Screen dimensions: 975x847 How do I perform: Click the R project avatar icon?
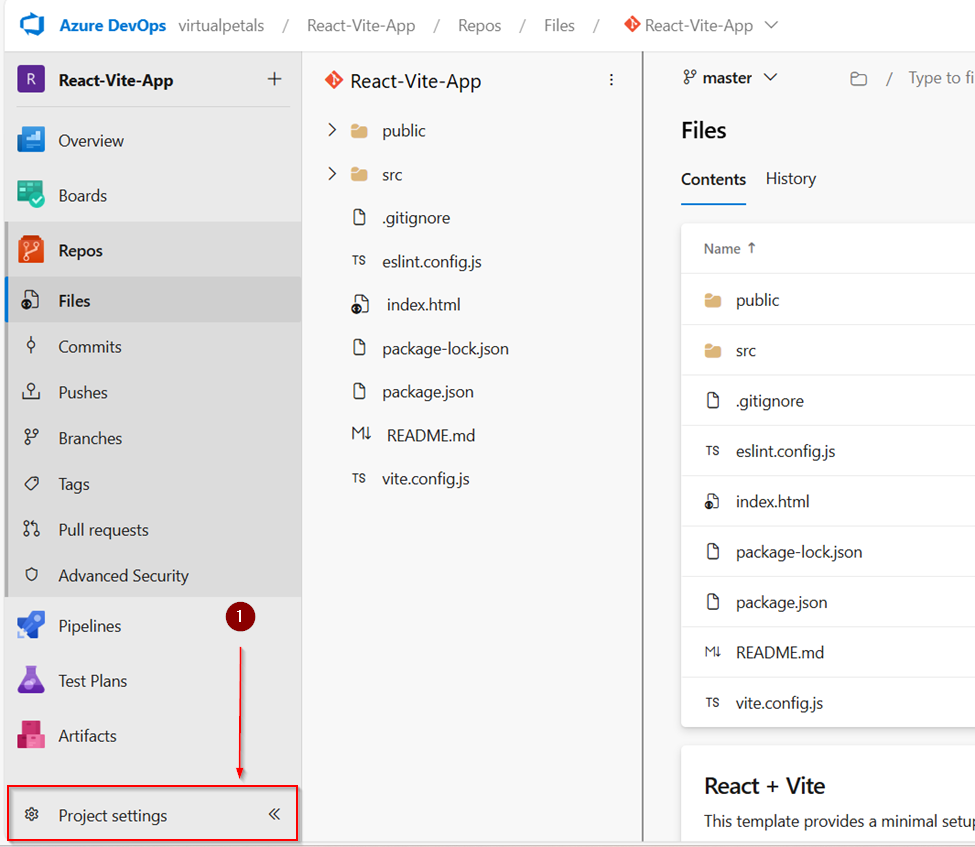point(31,80)
